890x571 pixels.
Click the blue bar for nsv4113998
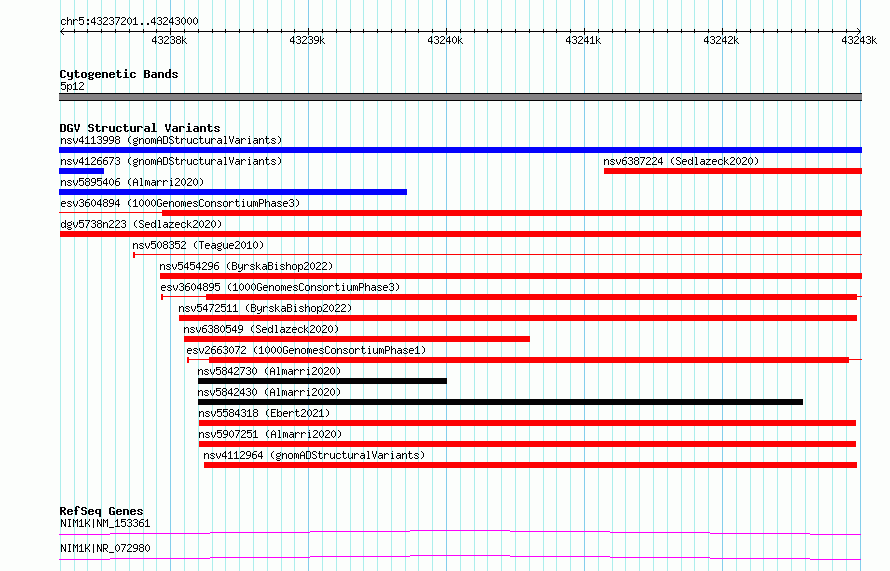(x=460, y=150)
